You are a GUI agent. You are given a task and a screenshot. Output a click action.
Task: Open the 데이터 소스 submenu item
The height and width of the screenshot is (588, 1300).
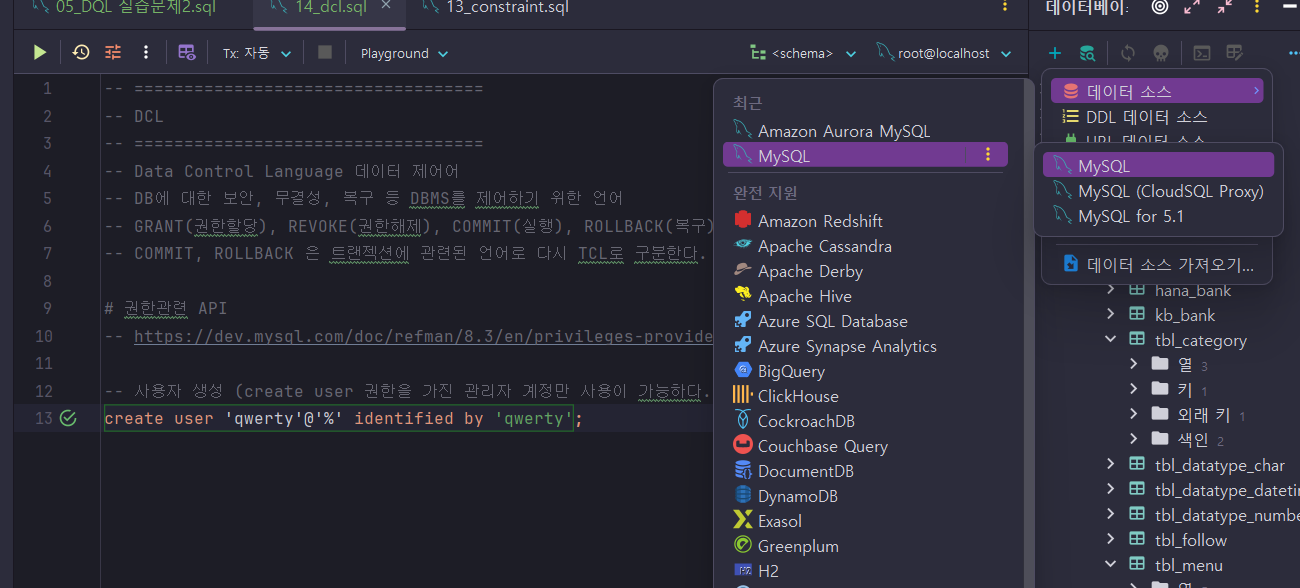[x=1157, y=91]
